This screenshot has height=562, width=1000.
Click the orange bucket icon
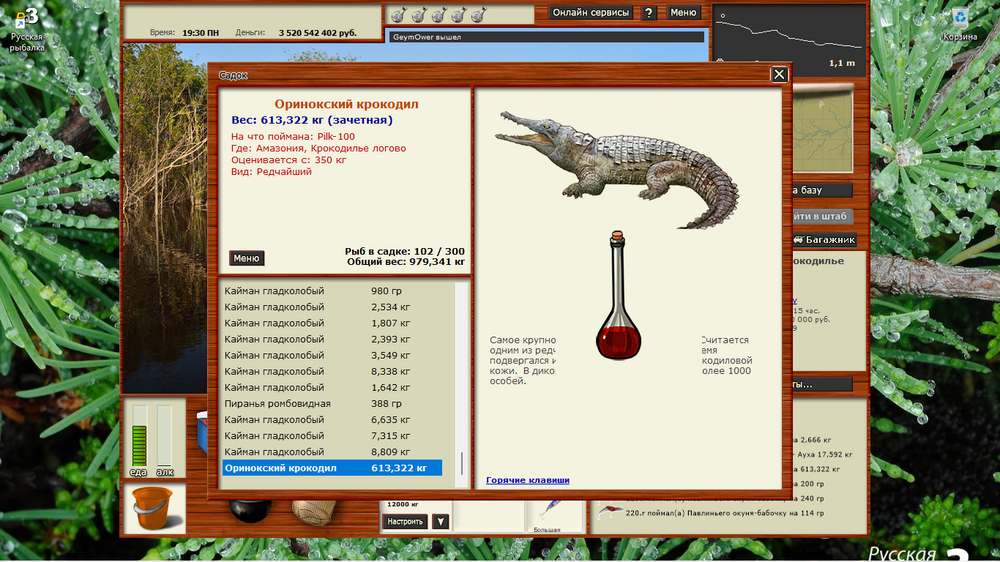[x=153, y=508]
